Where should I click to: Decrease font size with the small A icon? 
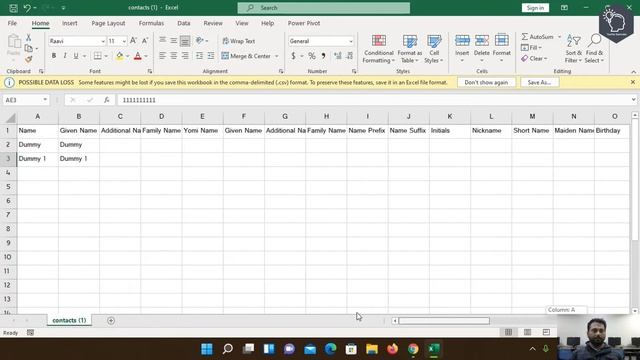144,41
